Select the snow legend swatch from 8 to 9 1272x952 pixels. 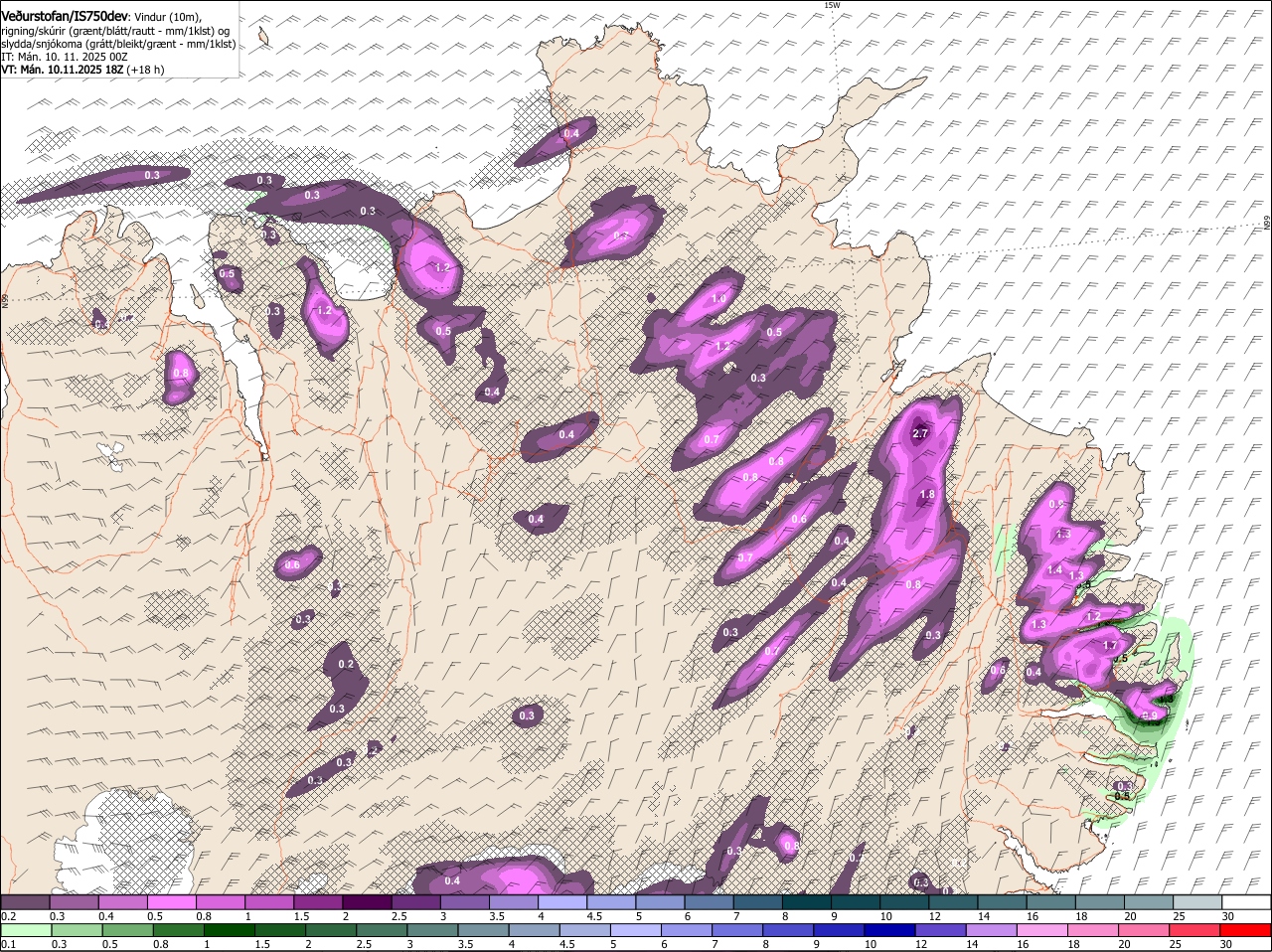(807, 901)
